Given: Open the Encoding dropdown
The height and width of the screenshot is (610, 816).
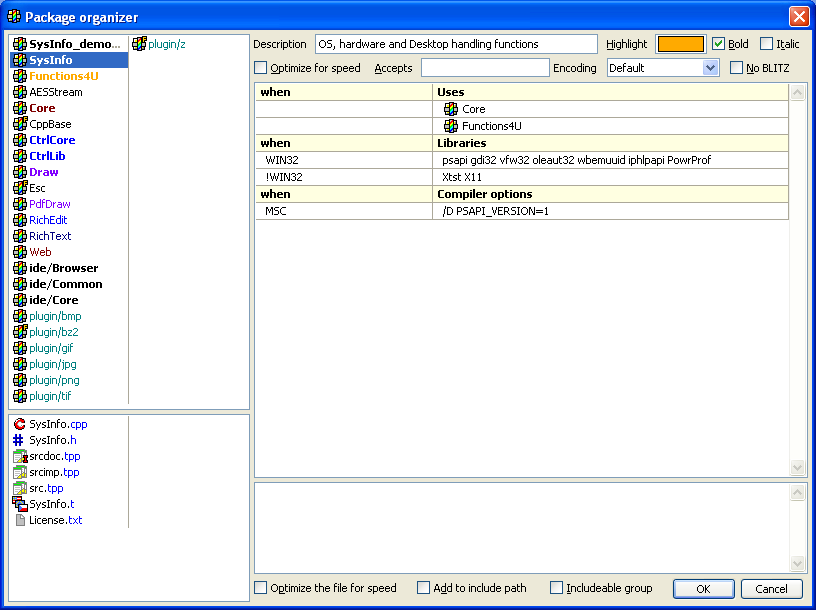Looking at the screenshot, I should [711, 68].
